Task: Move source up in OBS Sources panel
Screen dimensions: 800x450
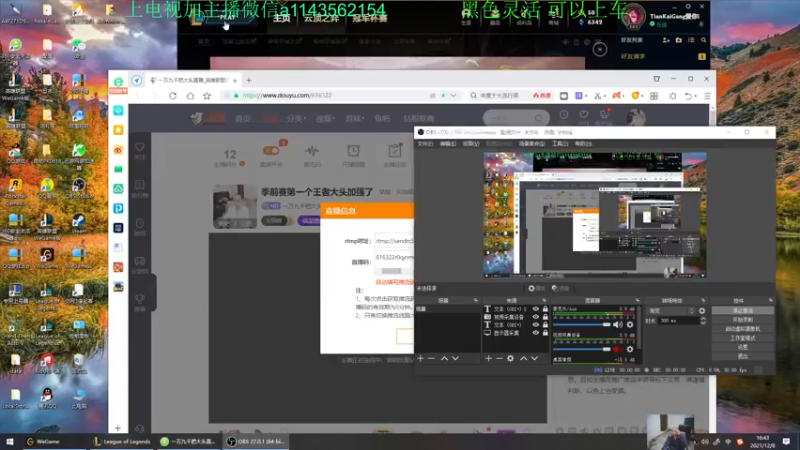Action: (523, 359)
